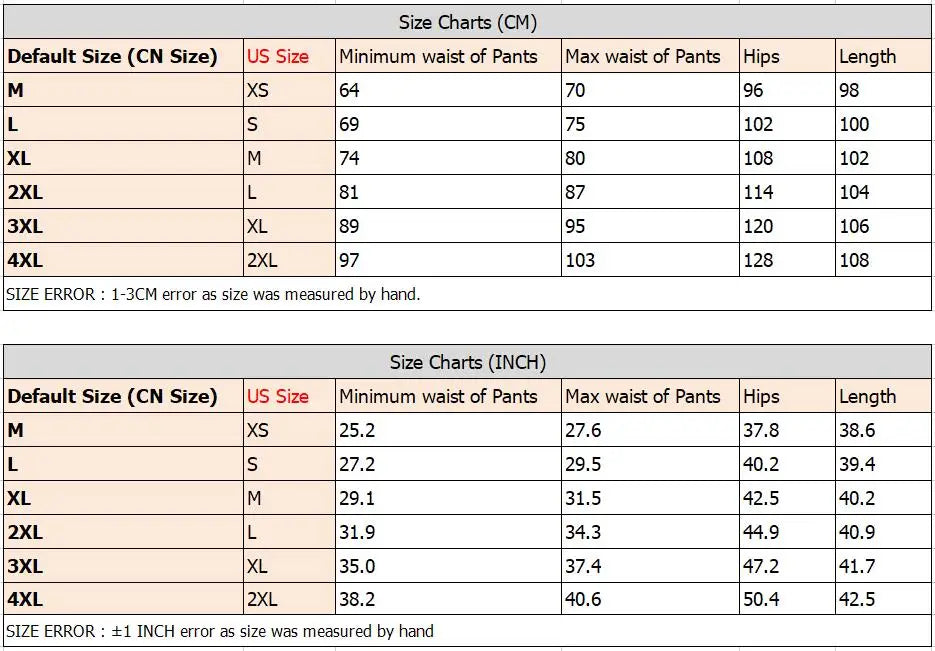Click the '±1 INCH error' size note row

pyautogui.click(x=219, y=631)
